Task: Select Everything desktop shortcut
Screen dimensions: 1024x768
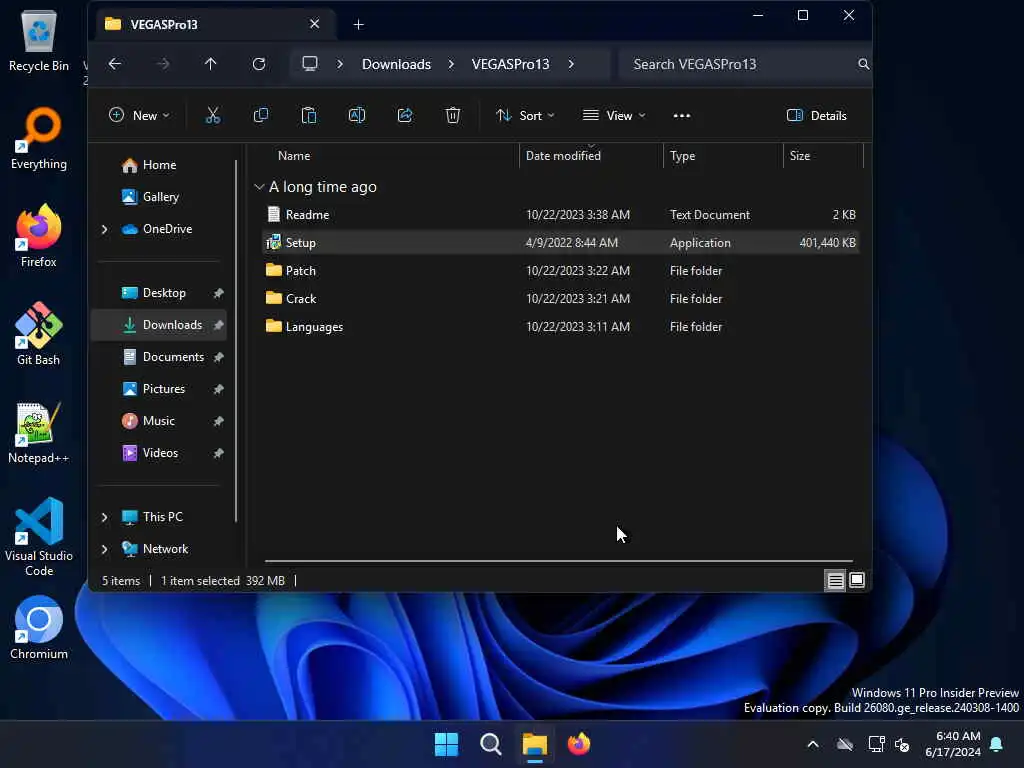Action: click(39, 139)
